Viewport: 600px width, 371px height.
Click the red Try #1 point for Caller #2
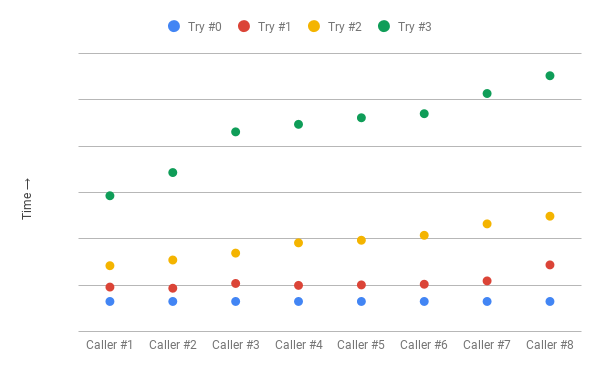[173, 288]
